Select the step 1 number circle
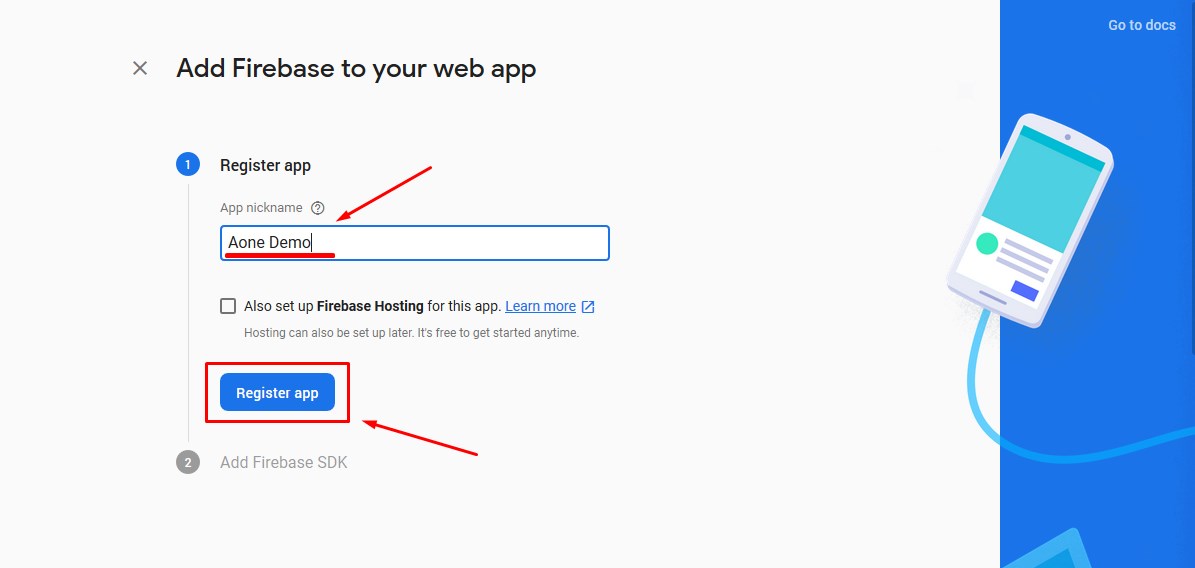The width and height of the screenshot is (1195, 568). click(187, 165)
